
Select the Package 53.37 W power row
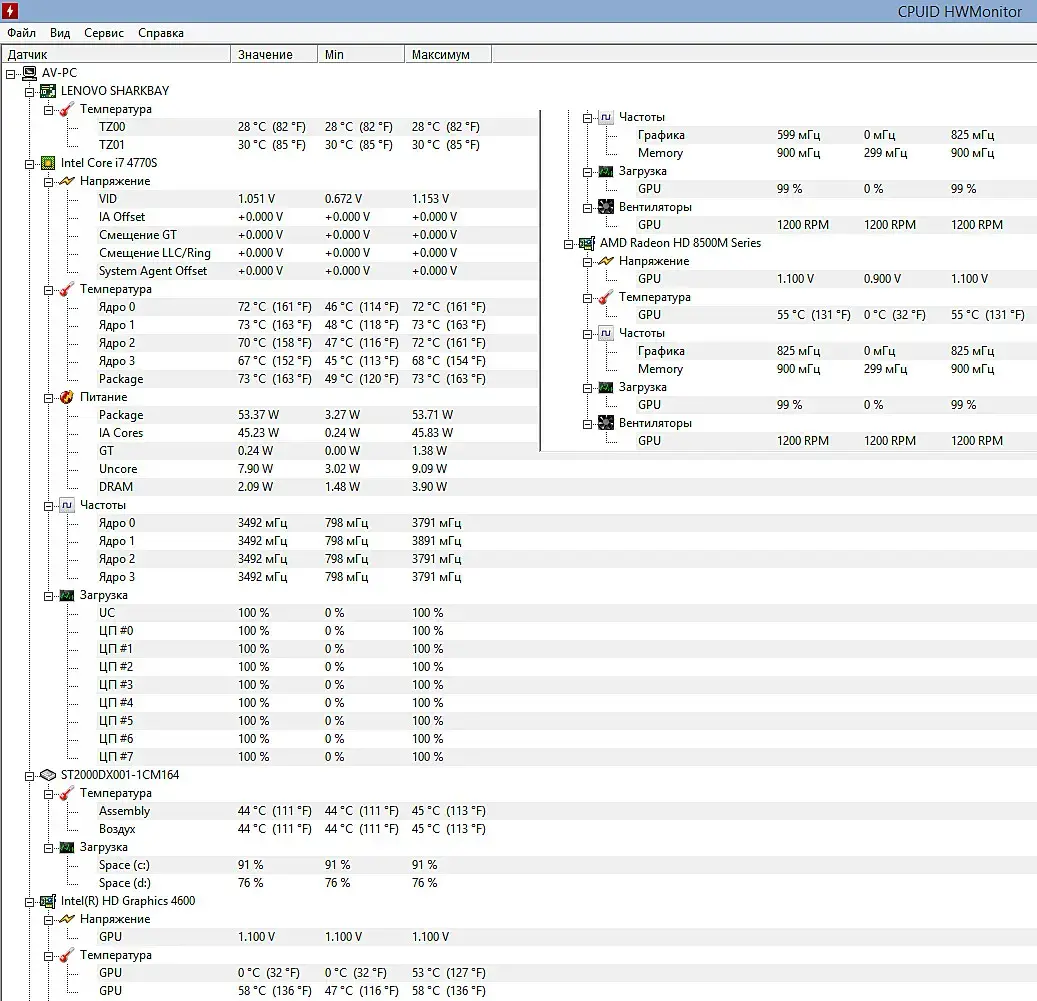tap(317, 415)
